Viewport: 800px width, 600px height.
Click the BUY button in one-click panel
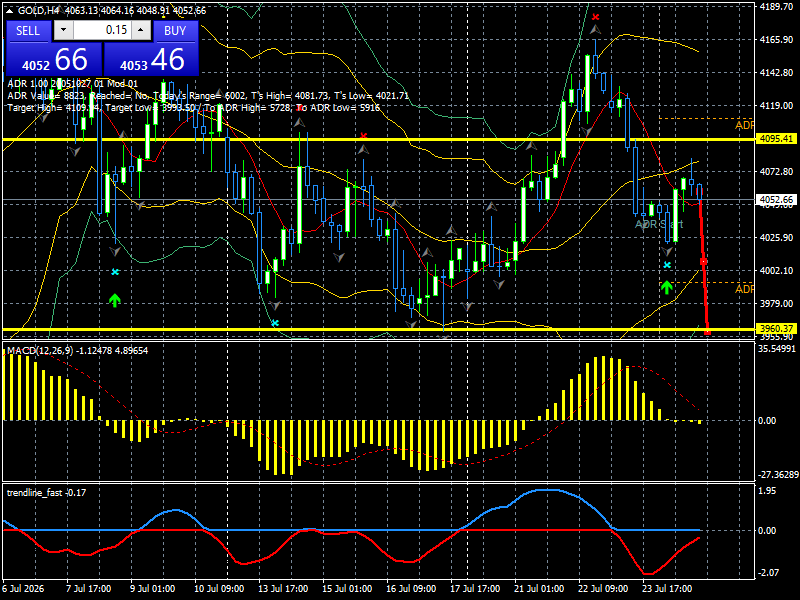click(175, 31)
